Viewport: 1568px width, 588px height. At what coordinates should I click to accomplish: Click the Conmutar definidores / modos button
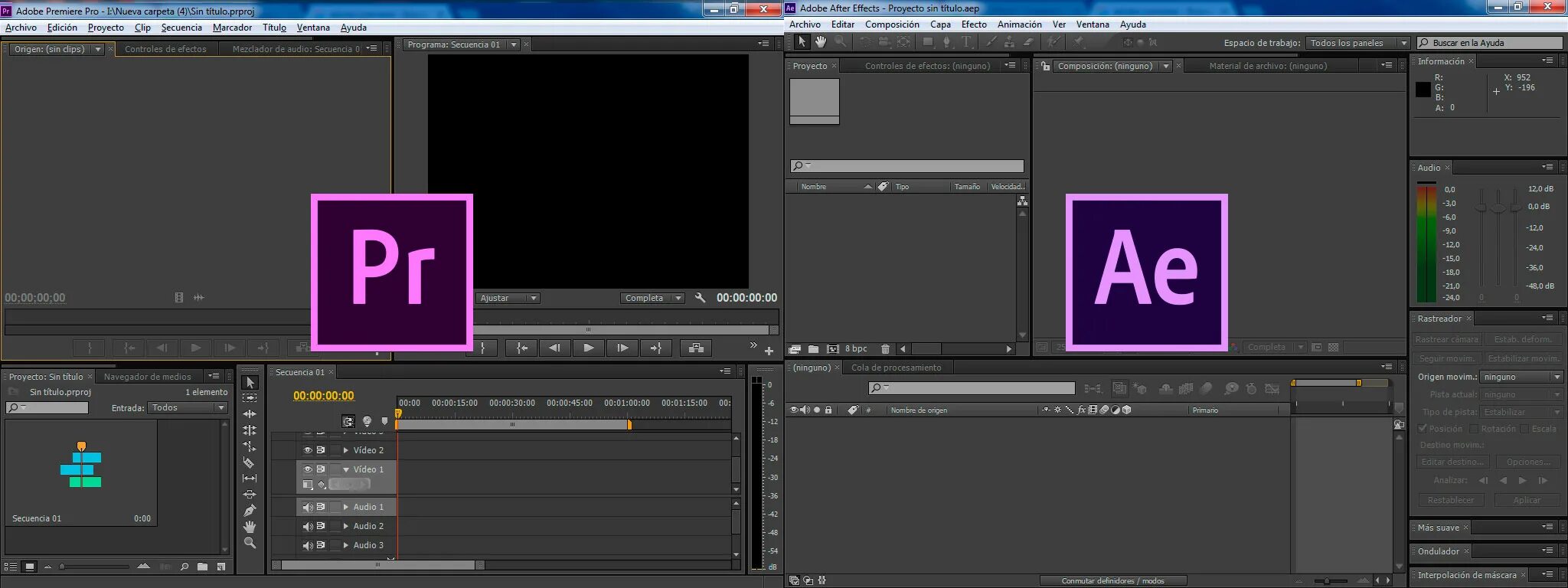coord(1112,581)
